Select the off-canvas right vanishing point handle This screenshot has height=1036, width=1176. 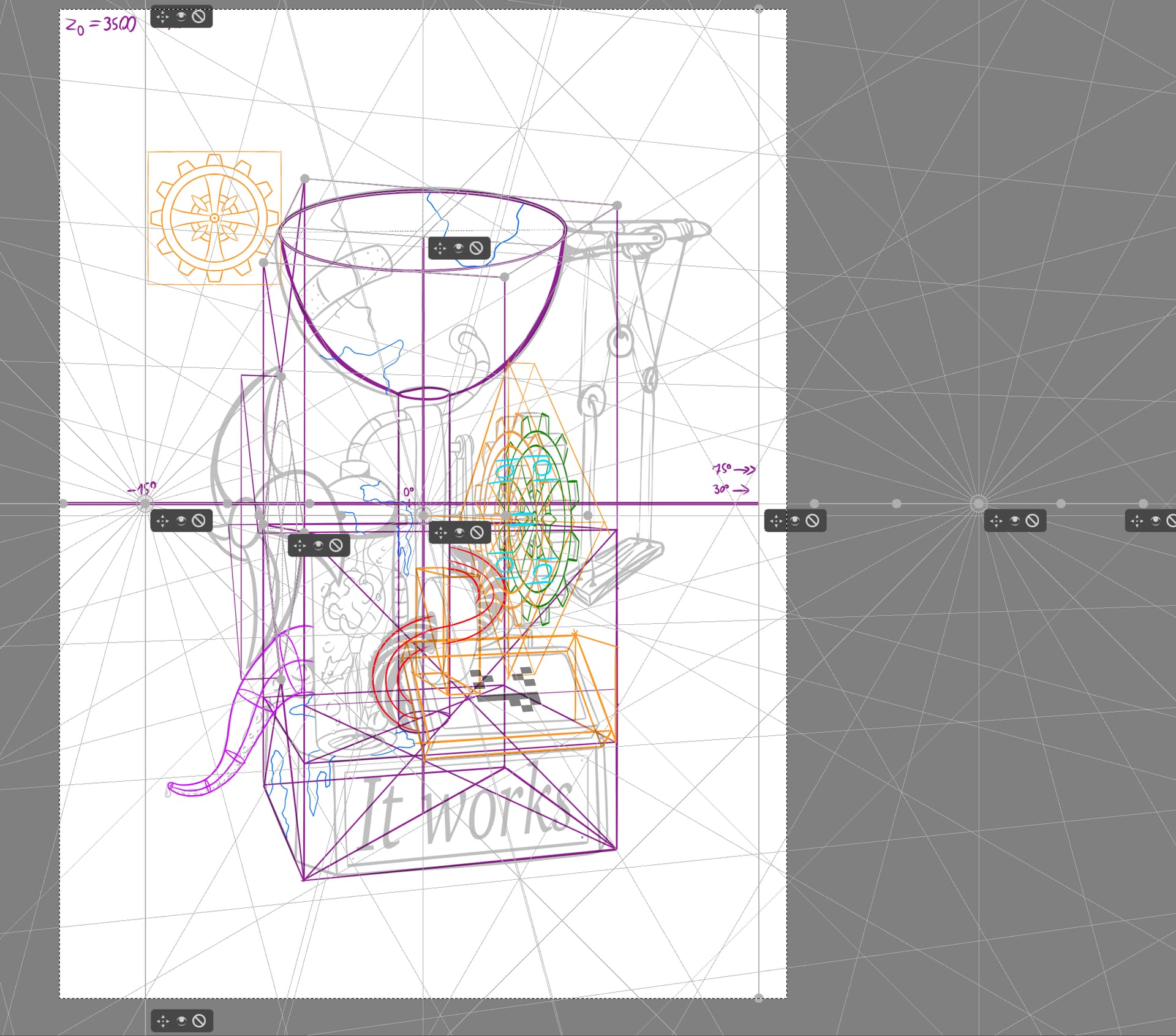point(978,504)
